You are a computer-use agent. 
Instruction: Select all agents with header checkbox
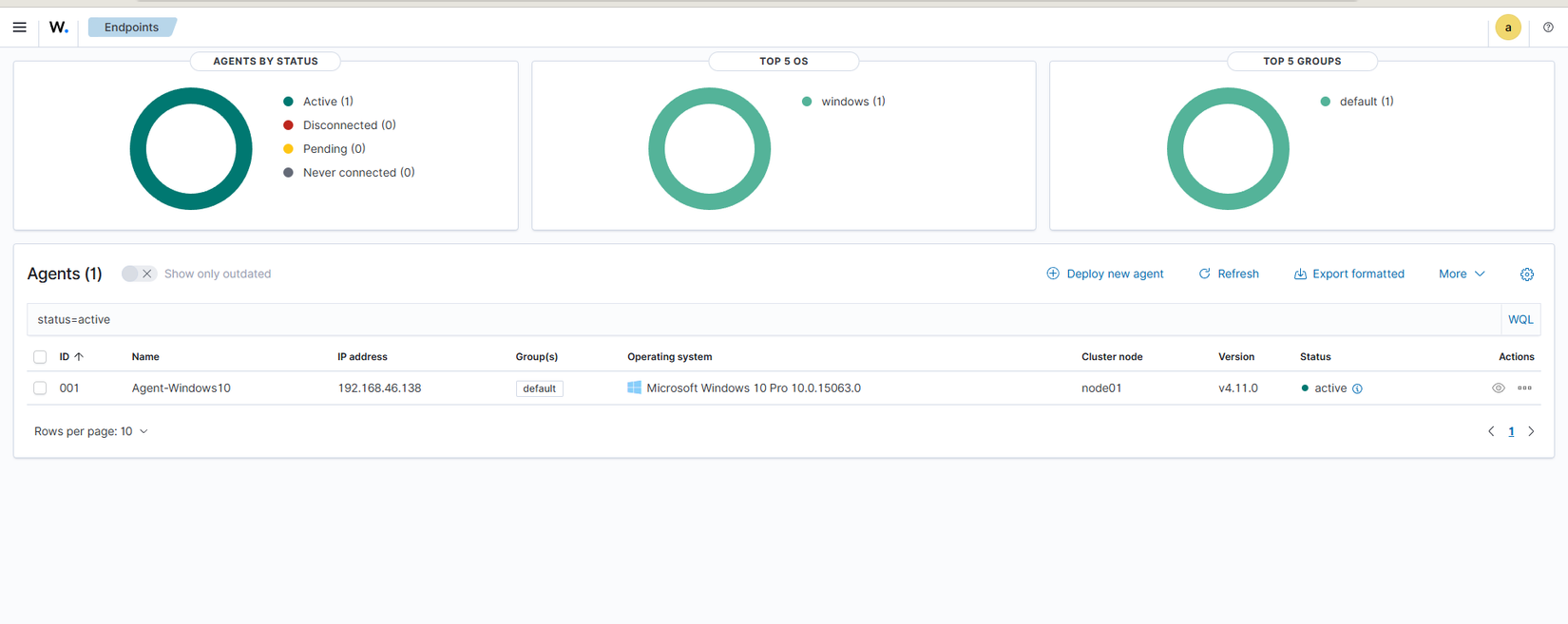[40, 357]
